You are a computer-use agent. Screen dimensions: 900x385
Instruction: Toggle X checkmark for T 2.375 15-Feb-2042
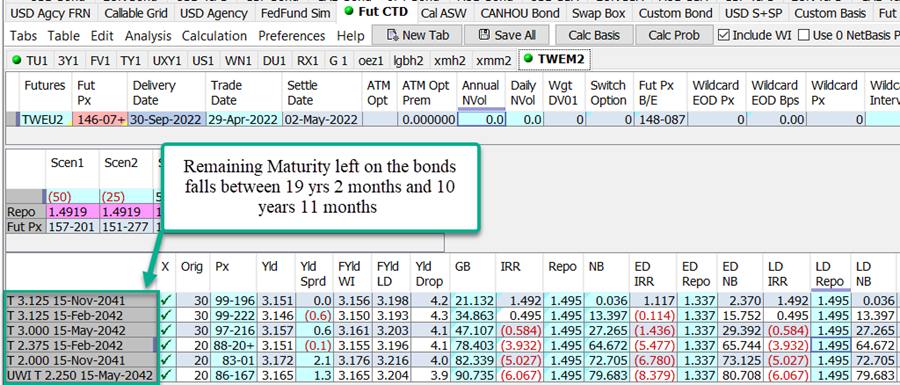(166, 345)
